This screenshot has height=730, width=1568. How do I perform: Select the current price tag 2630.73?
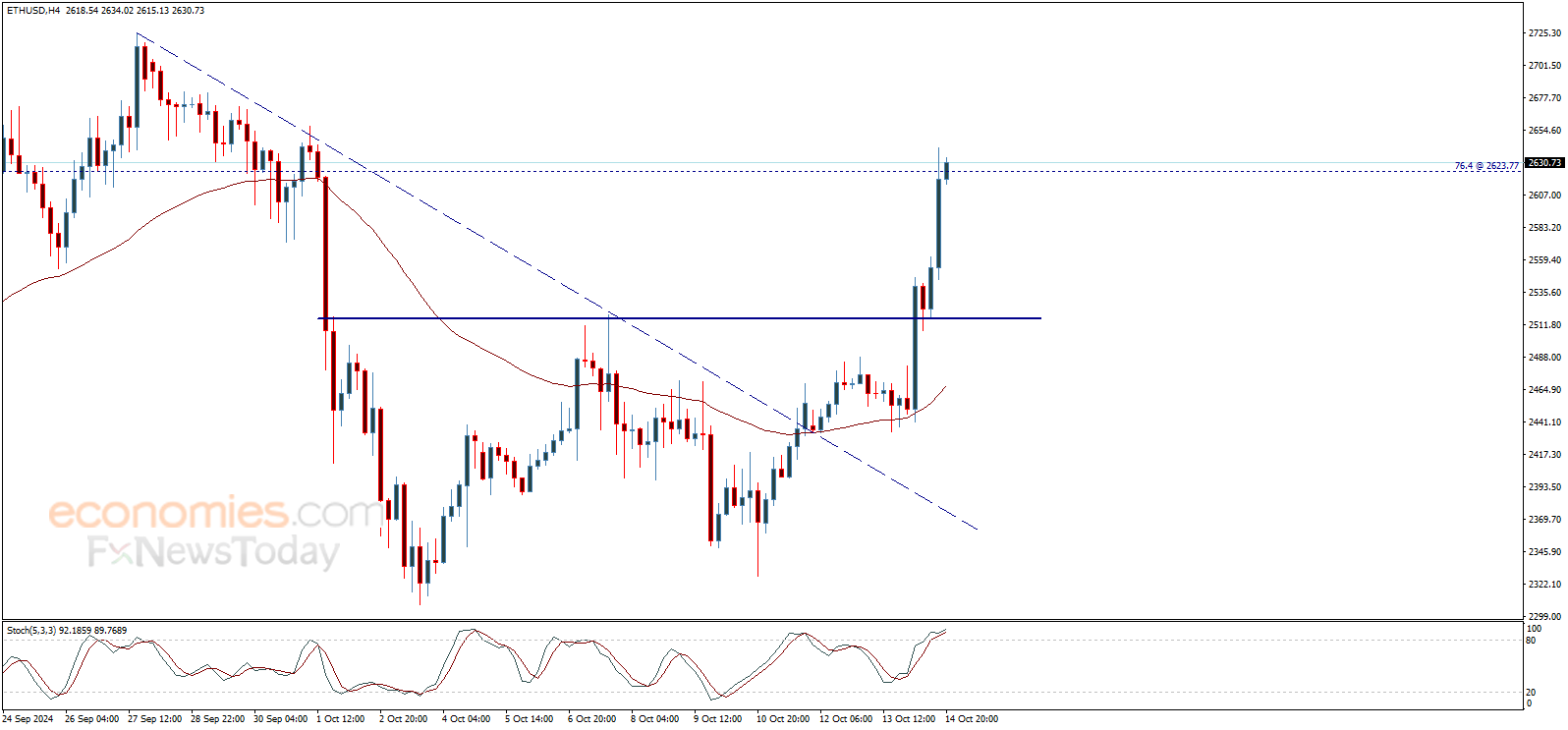[x=1544, y=163]
